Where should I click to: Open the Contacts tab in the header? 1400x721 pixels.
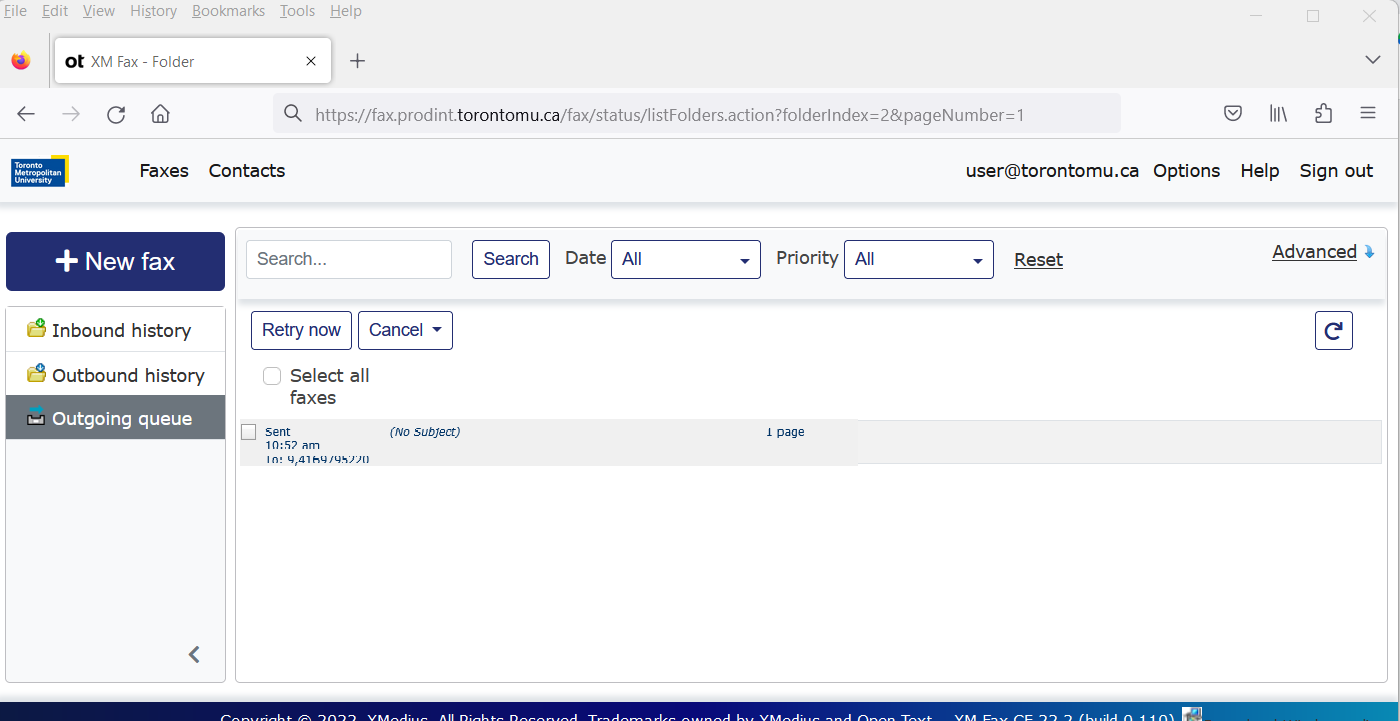(247, 171)
